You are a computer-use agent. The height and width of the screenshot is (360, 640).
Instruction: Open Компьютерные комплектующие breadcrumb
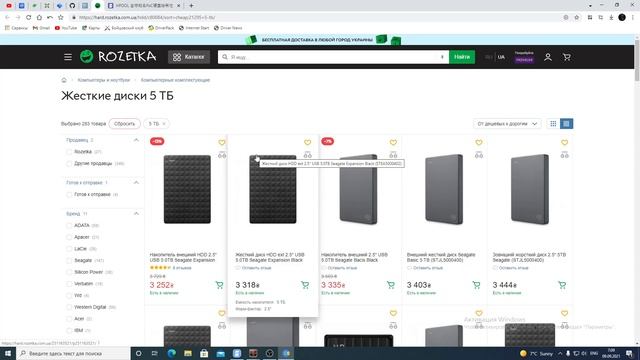point(175,80)
